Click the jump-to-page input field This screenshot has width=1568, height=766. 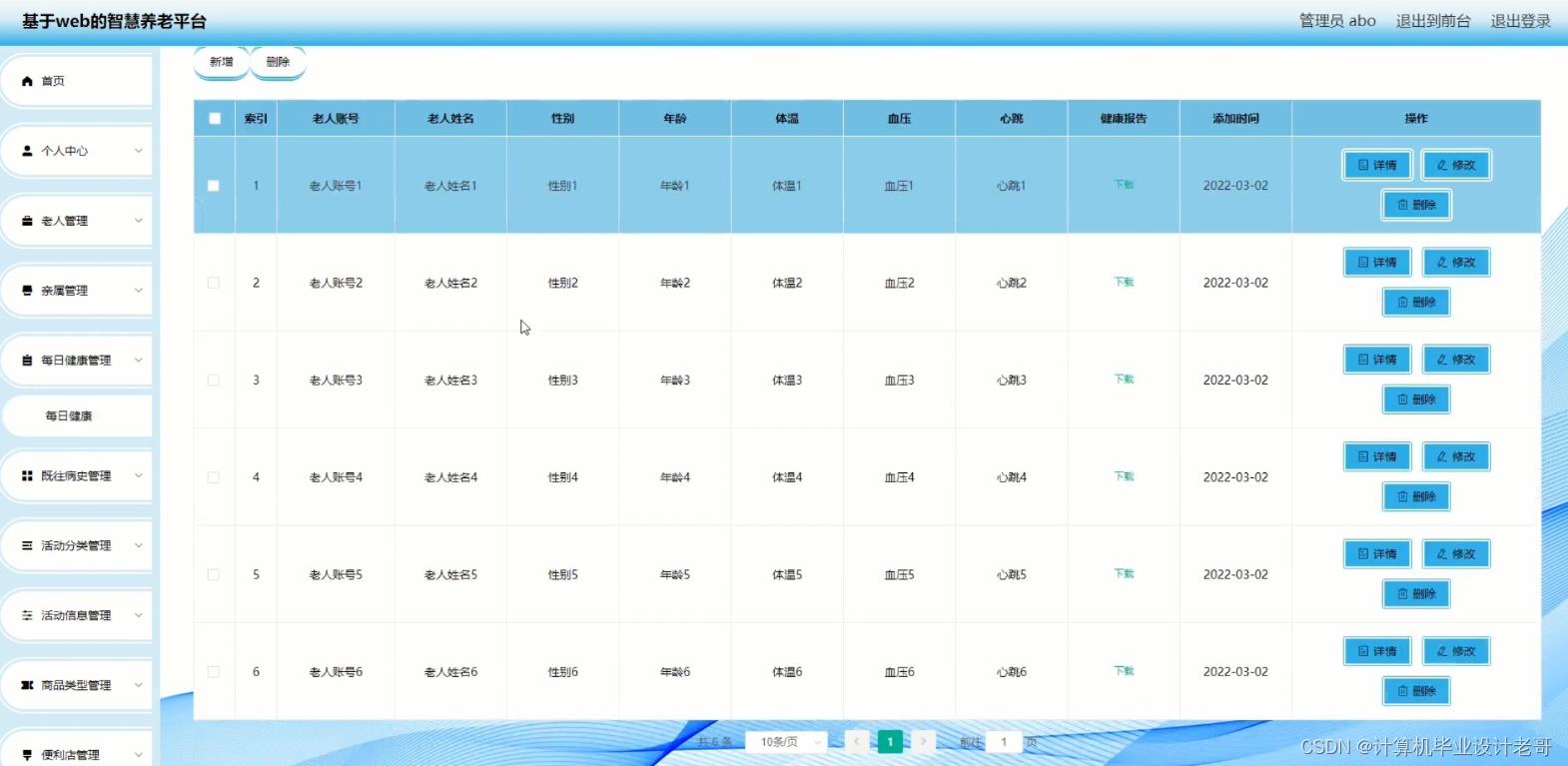coord(1004,742)
